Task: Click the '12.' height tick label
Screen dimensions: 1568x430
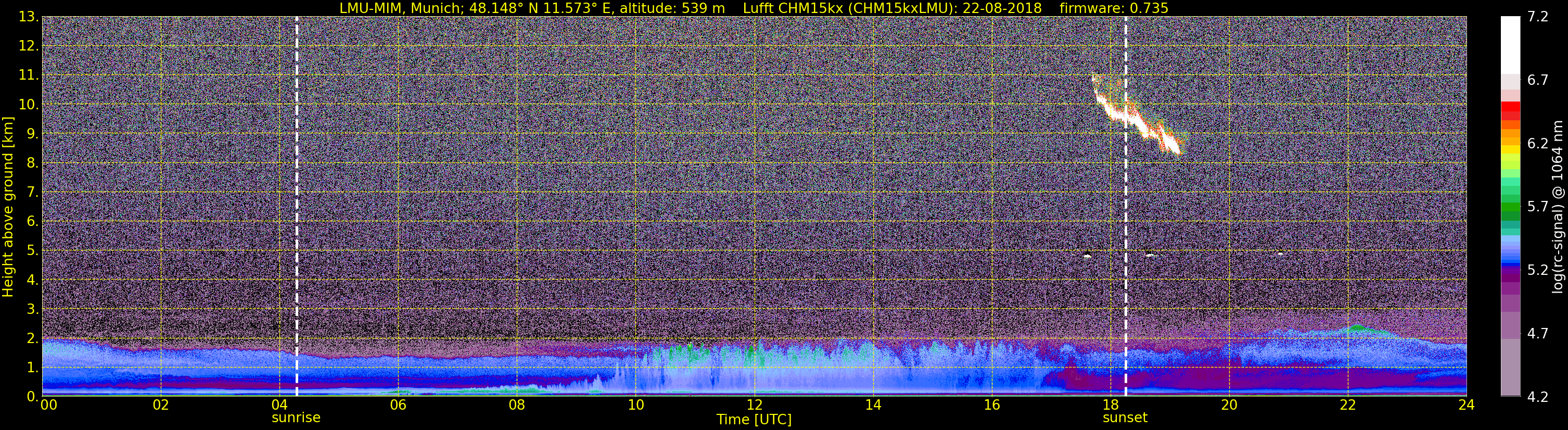Action: point(29,46)
